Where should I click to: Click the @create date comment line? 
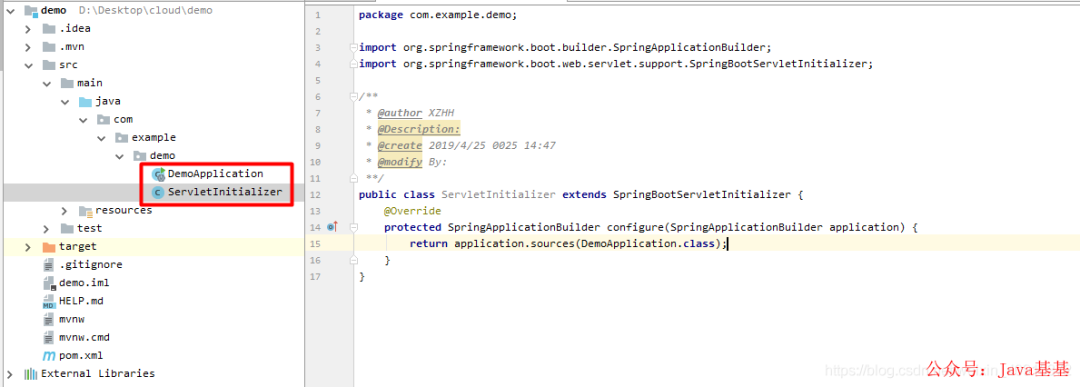pyautogui.click(x=460, y=145)
